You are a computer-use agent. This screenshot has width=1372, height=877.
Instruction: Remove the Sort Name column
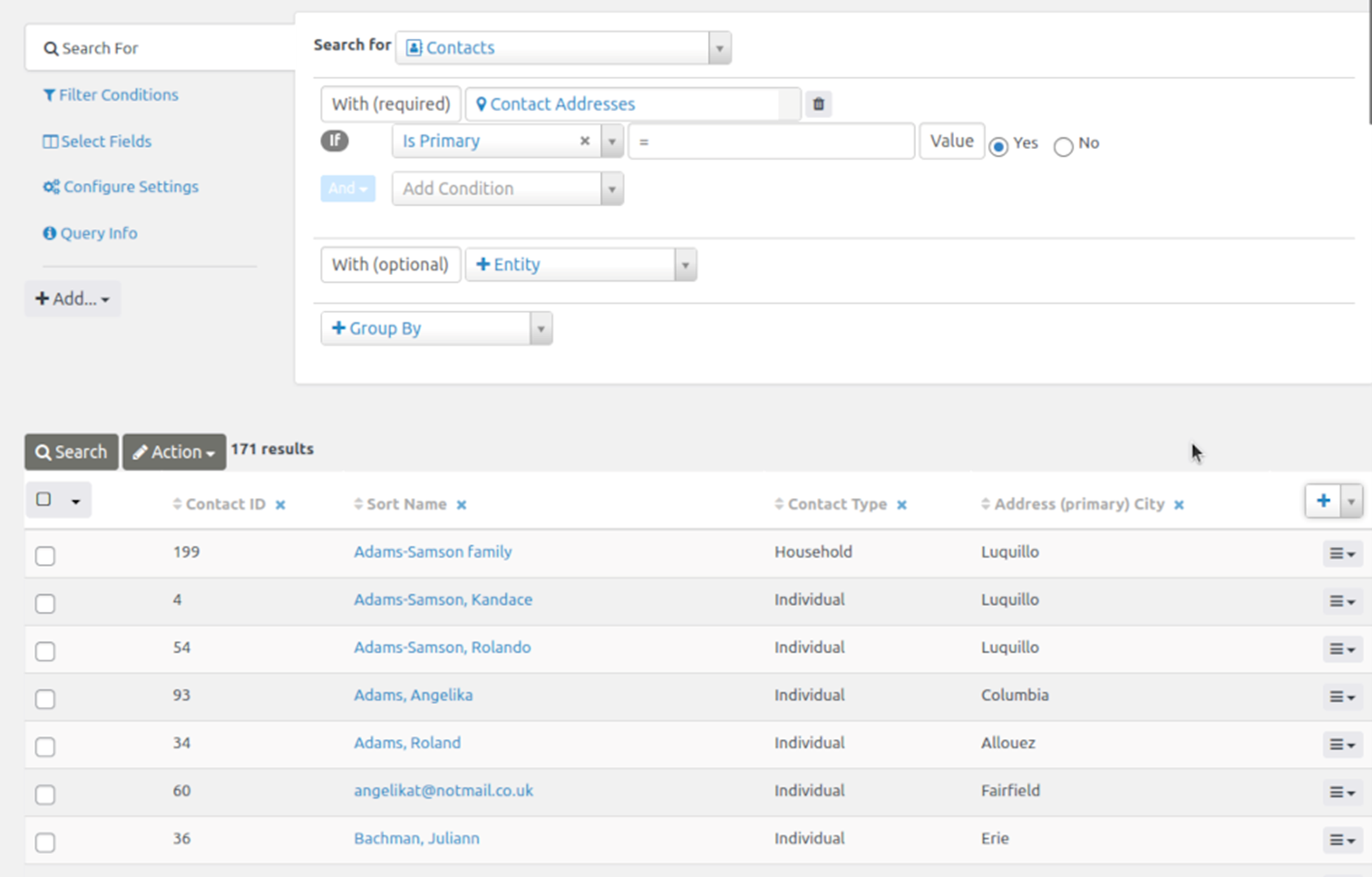462,505
